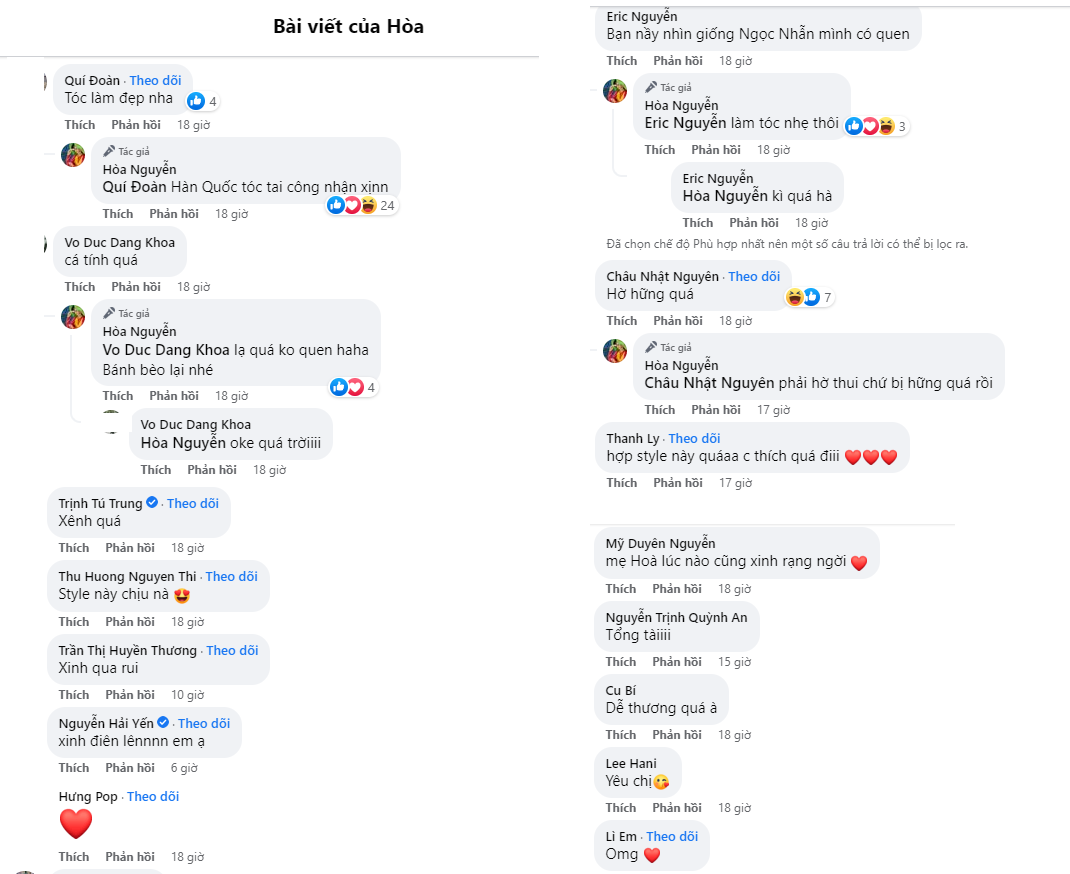Open Nguyễn Trịnh Quỳnh An's profile
Image resolution: width=1070 pixels, height=874 pixels.
pyautogui.click(x=676, y=617)
